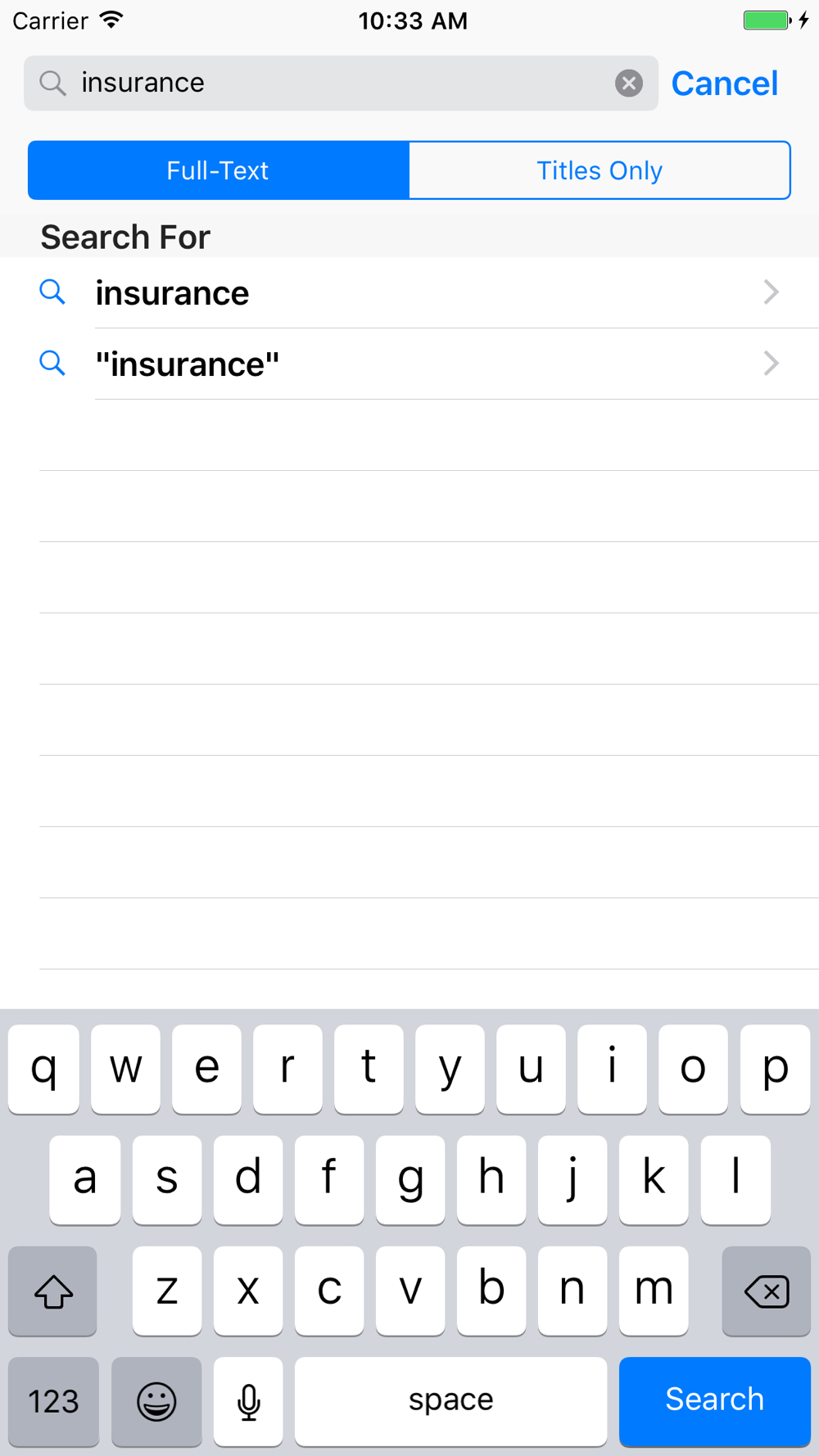The height and width of the screenshot is (1456, 819).
Task: Select the exact-phrase "insurance" suggestion row
Action: [409, 364]
